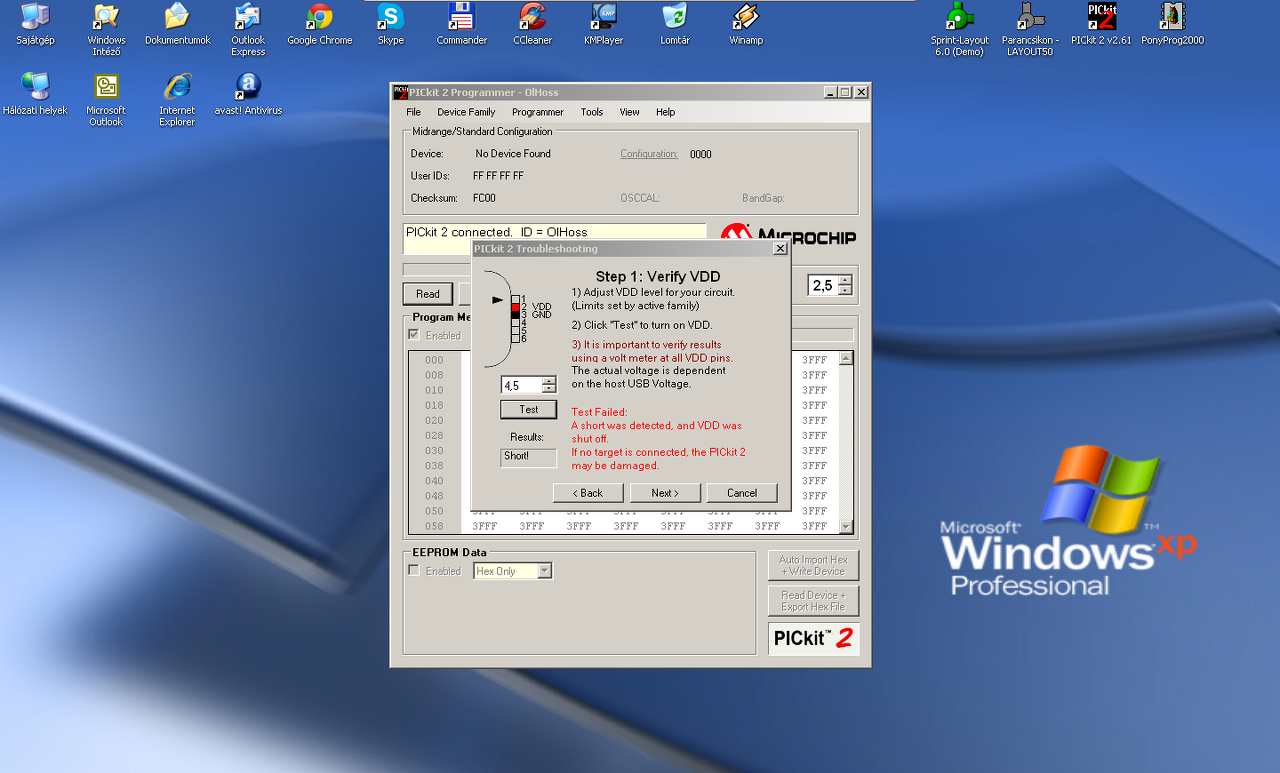Decrease the troubleshooting VDD value of 4,5
Image resolution: width=1280 pixels, height=773 pixels.
[549, 389]
